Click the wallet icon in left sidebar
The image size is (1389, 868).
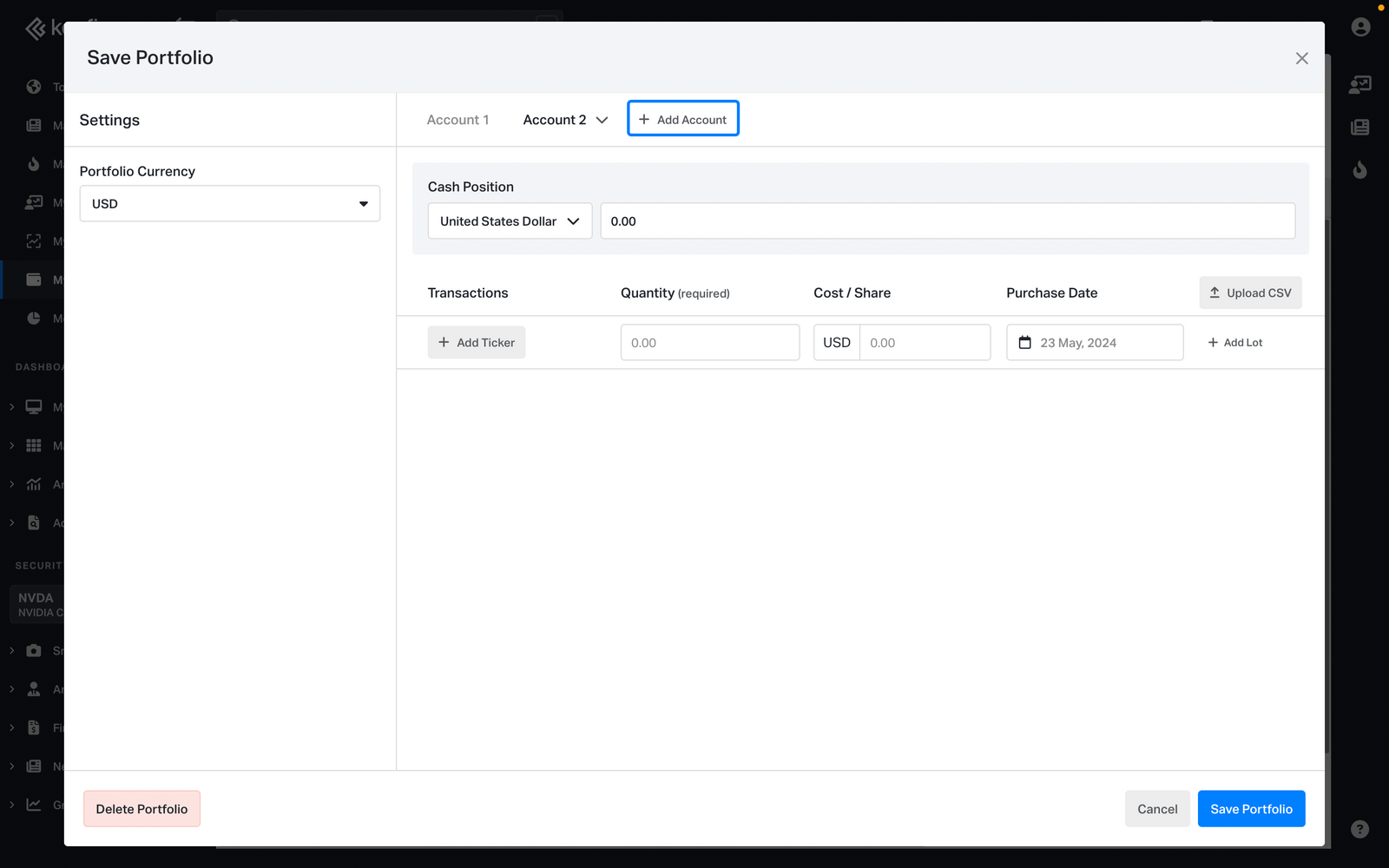pyautogui.click(x=34, y=279)
